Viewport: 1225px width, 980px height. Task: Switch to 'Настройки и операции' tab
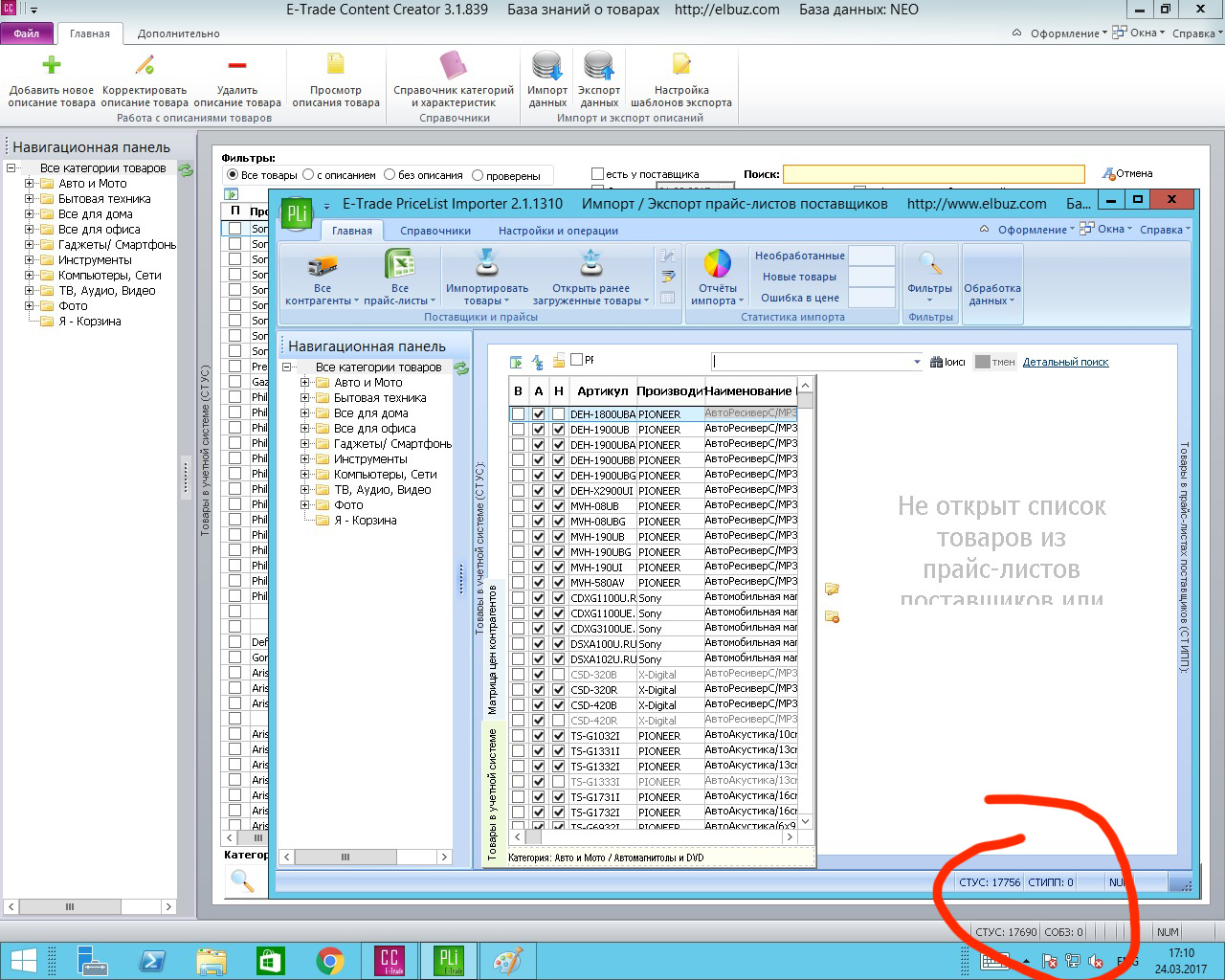click(x=558, y=231)
